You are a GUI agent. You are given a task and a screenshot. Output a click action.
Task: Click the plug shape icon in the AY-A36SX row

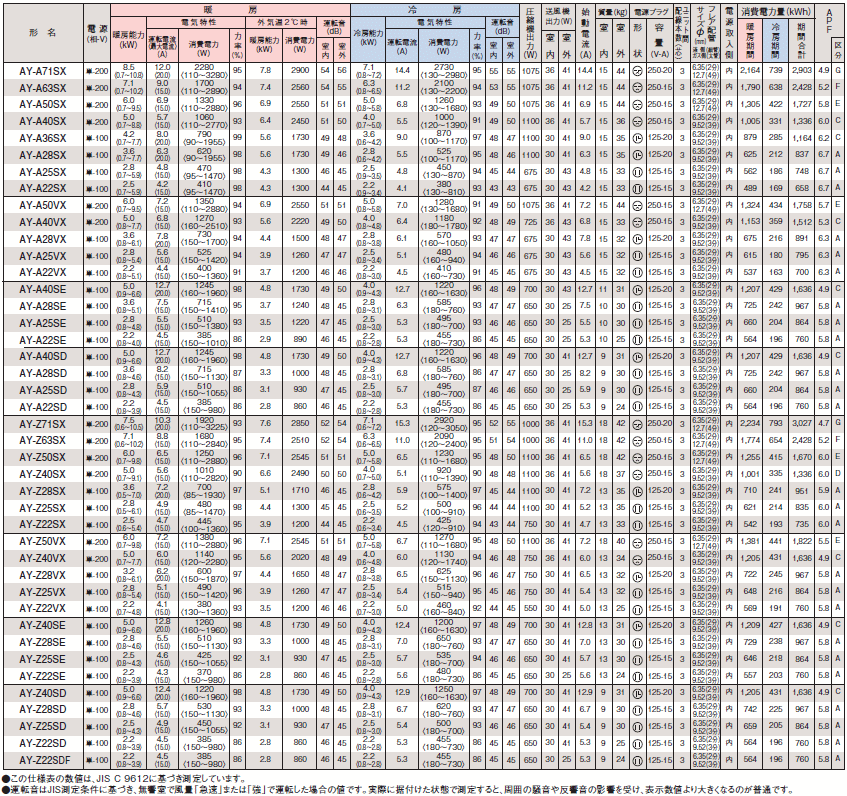[637, 138]
